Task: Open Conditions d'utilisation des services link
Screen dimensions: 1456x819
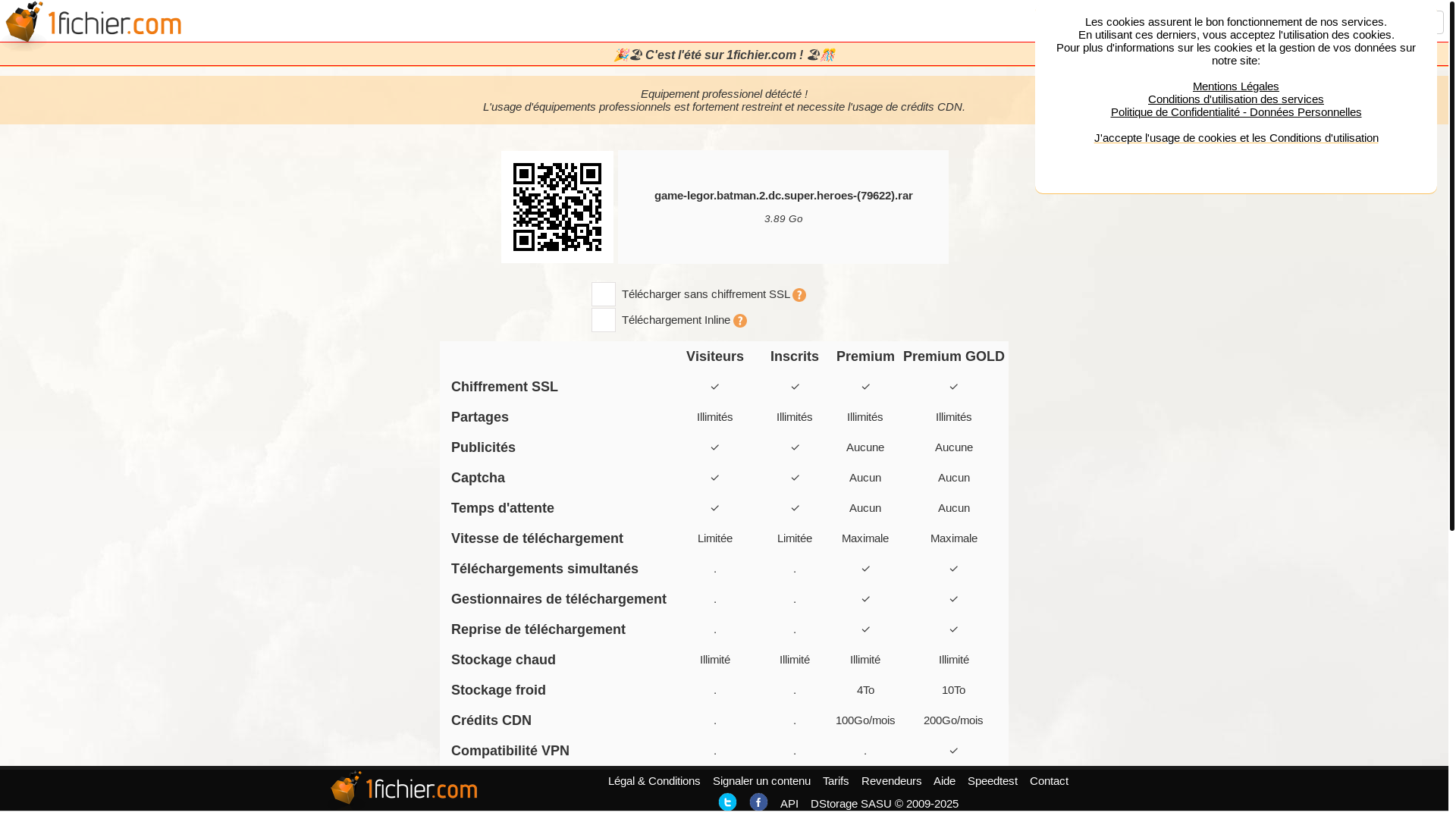Action: (1235, 99)
